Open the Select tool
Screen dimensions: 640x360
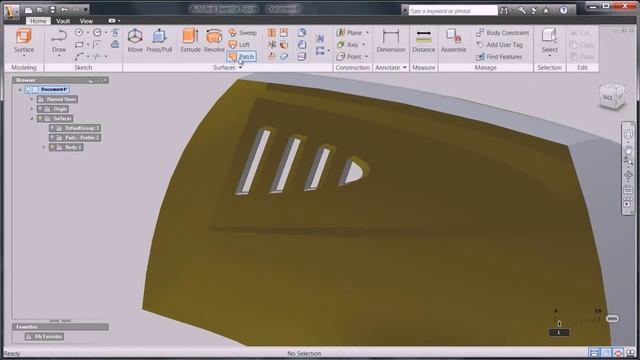click(x=549, y=39)
